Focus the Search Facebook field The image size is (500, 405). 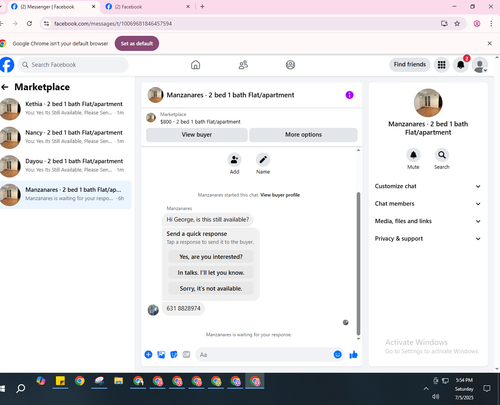pyautogui.click(x=73, y=65)
